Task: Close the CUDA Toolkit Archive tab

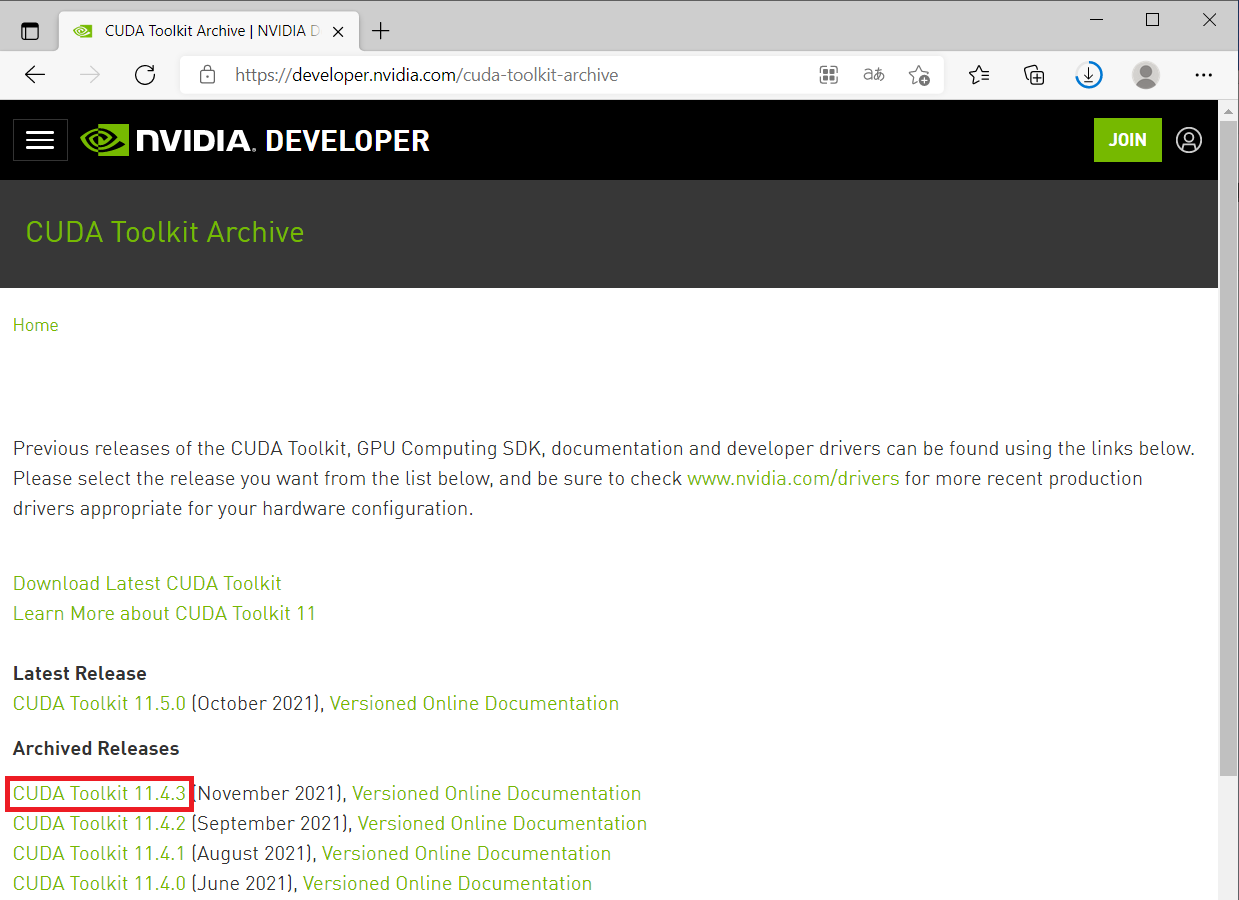Action: click(x=338, y=31)
